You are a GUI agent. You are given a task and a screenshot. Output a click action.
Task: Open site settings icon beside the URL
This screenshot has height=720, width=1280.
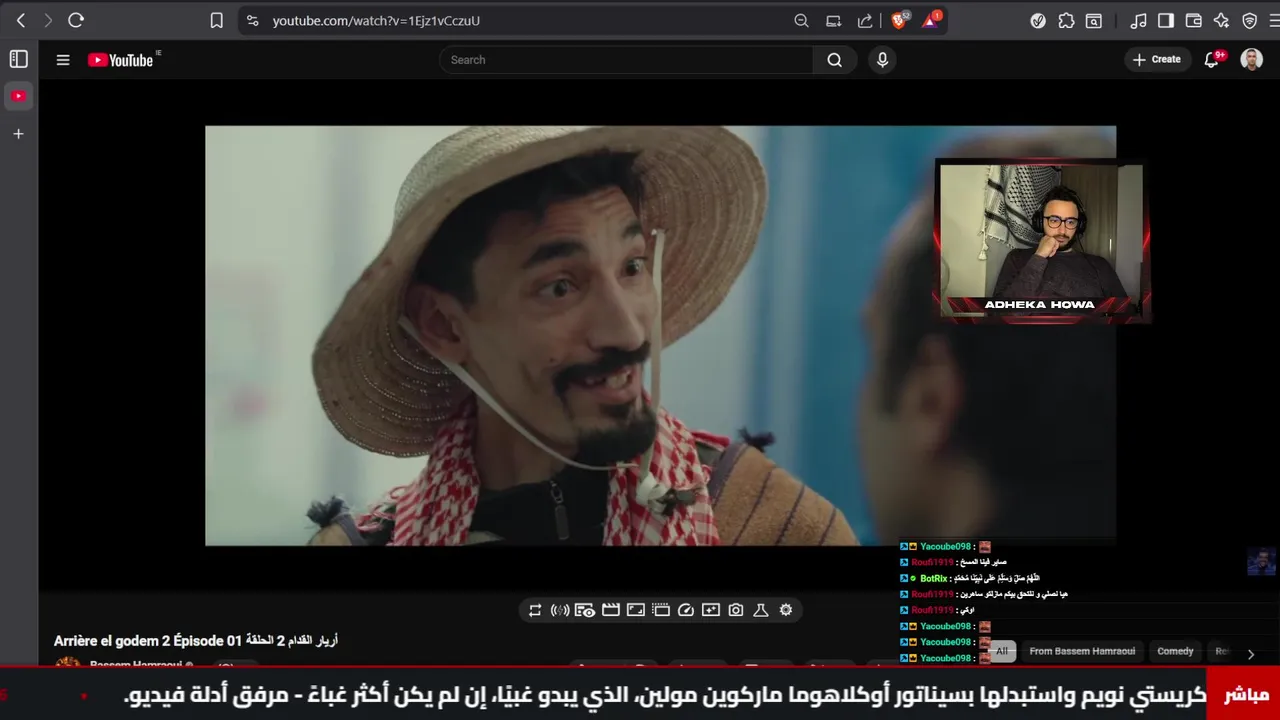tap(252, 20)
